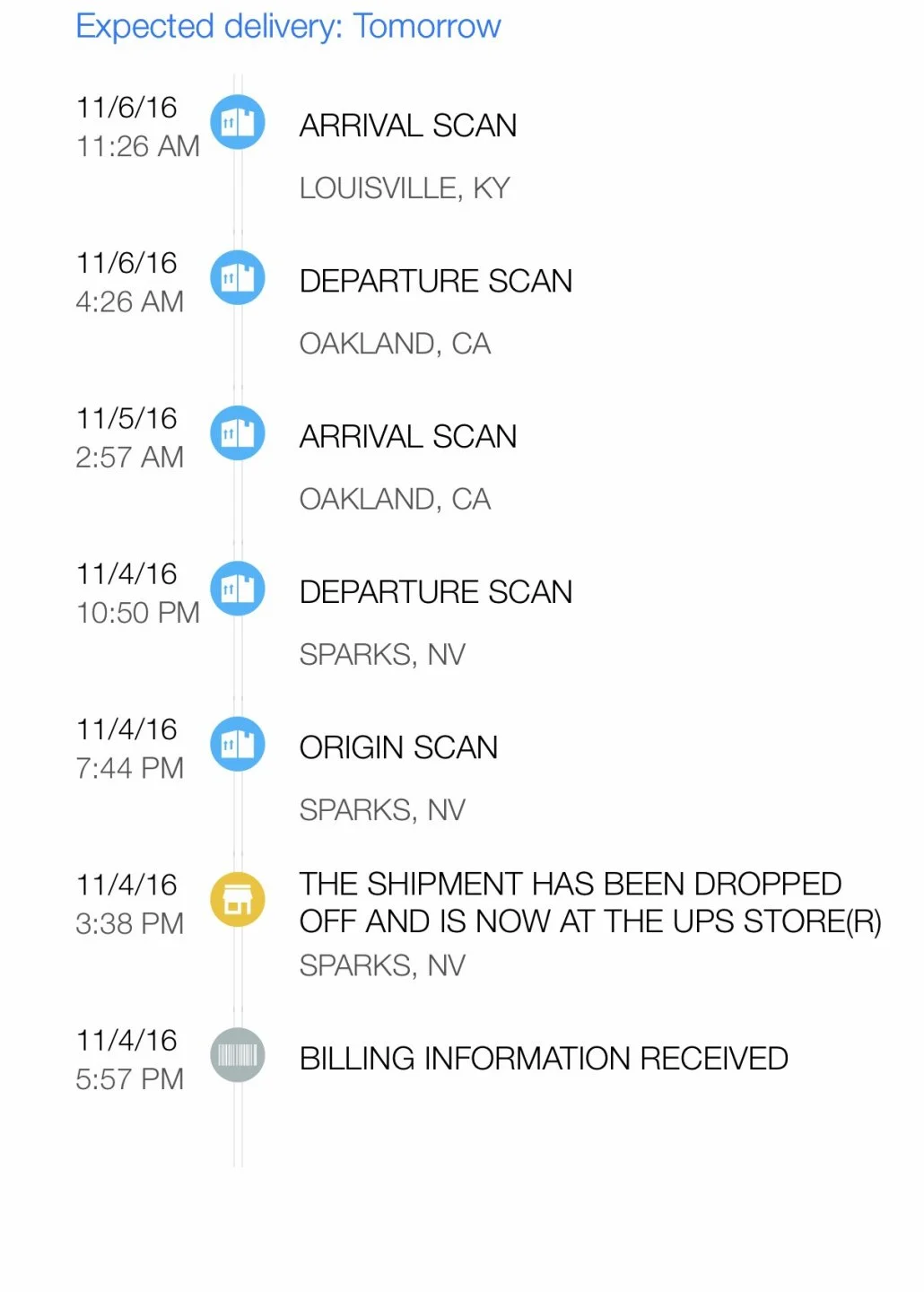Click the gray billing barcode icon
This screenshot has width=924, height=1292.
pos(238,1055)
